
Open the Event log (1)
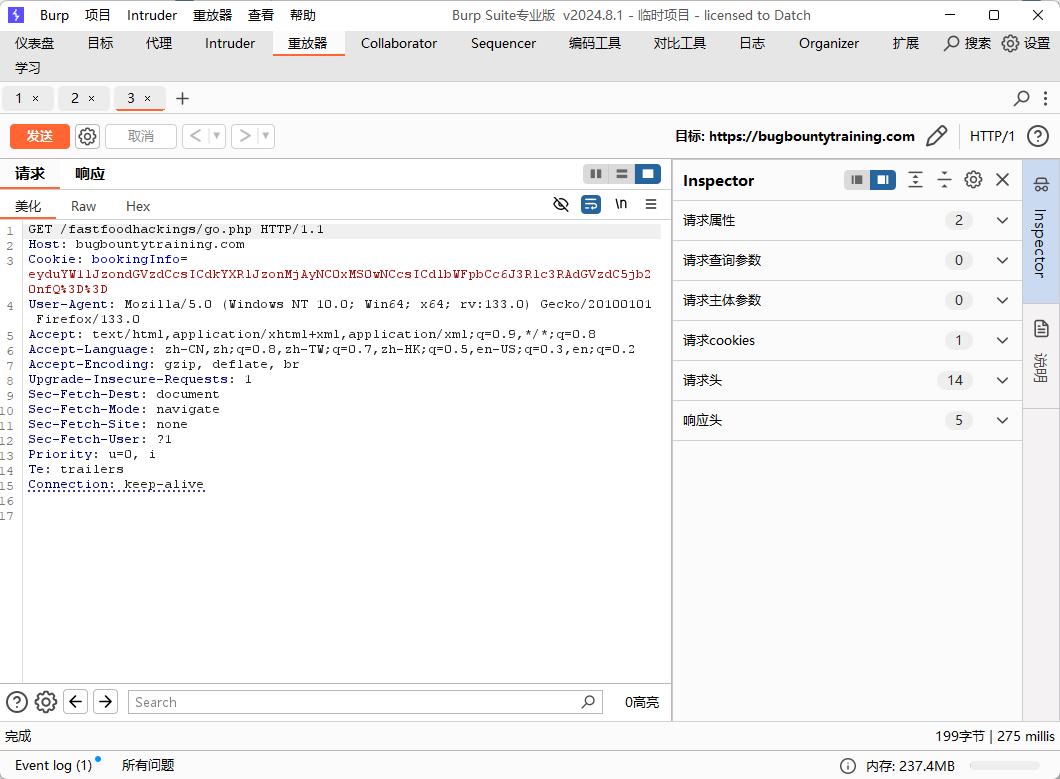pyautogui.click(x=53, y=765)
